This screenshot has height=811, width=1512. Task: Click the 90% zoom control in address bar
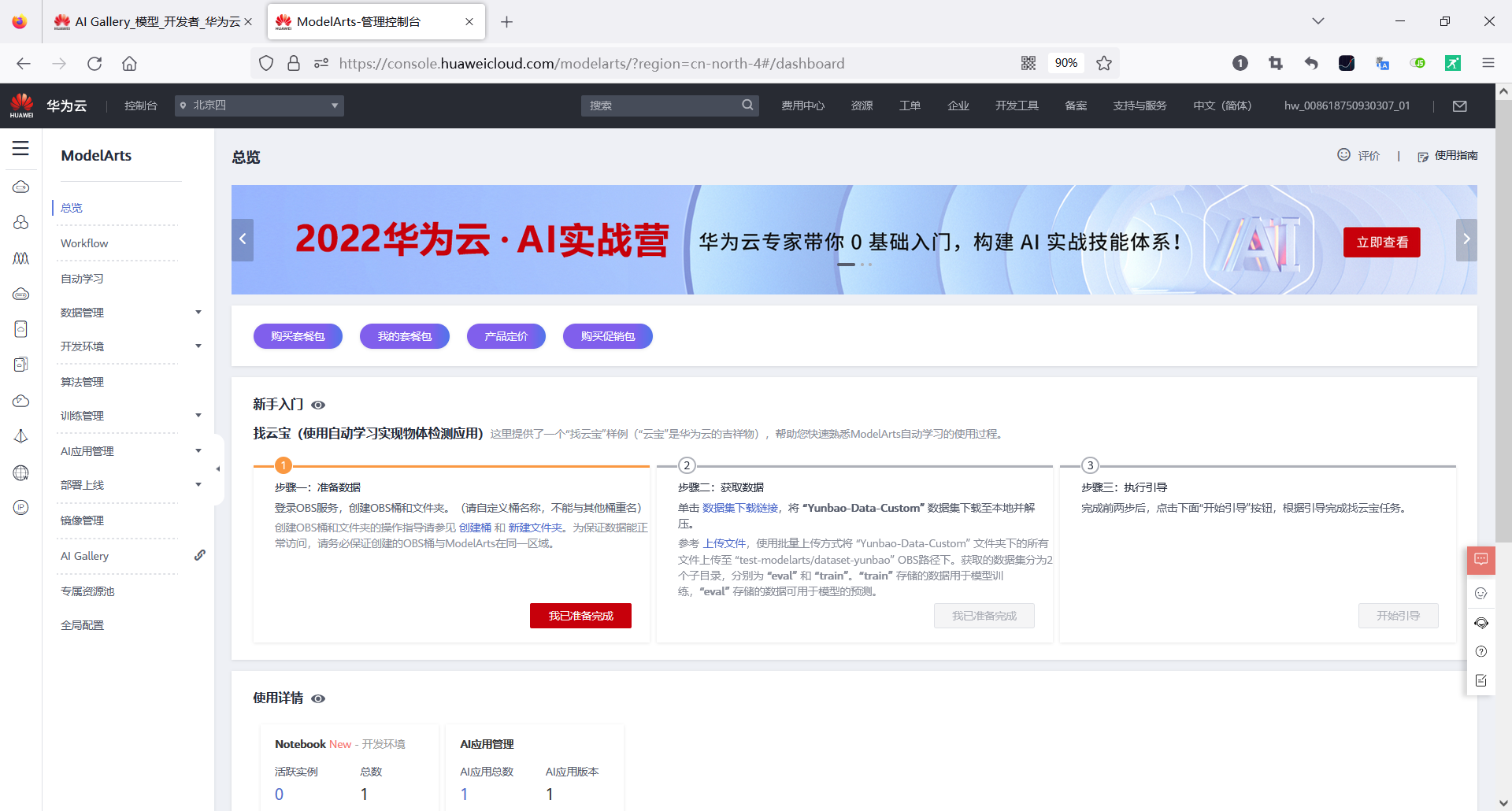tap(1065, 63)
